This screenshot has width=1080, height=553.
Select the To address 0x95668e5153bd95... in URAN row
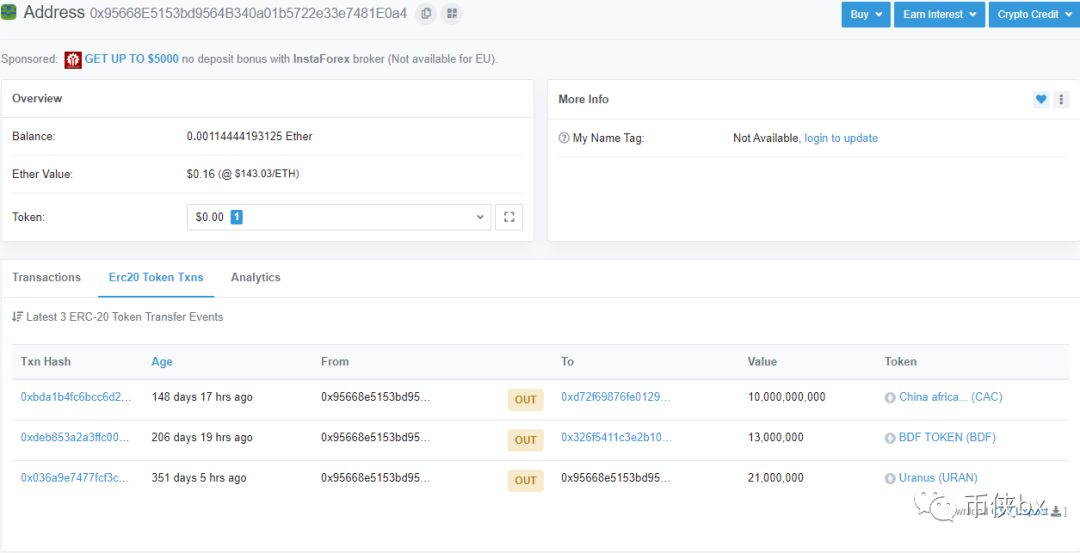coord(616,478)
